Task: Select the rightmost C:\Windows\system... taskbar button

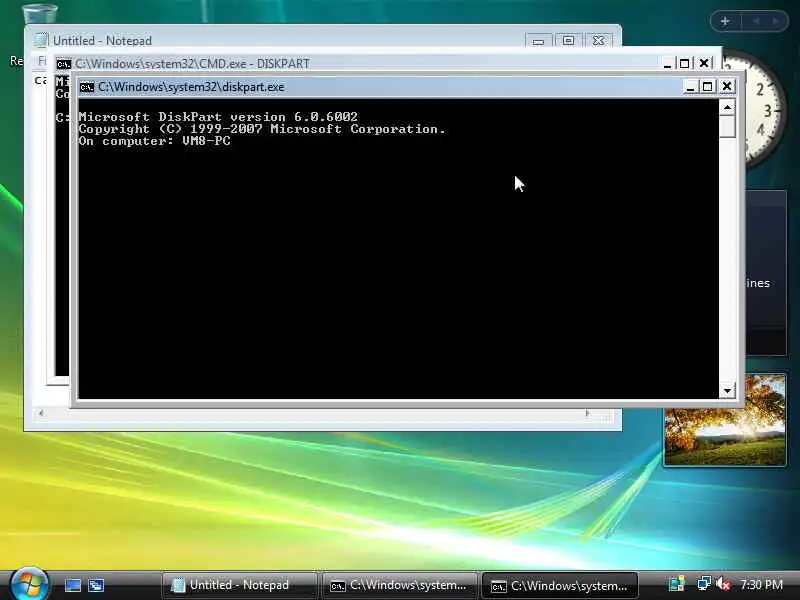Action: (560, 585)
